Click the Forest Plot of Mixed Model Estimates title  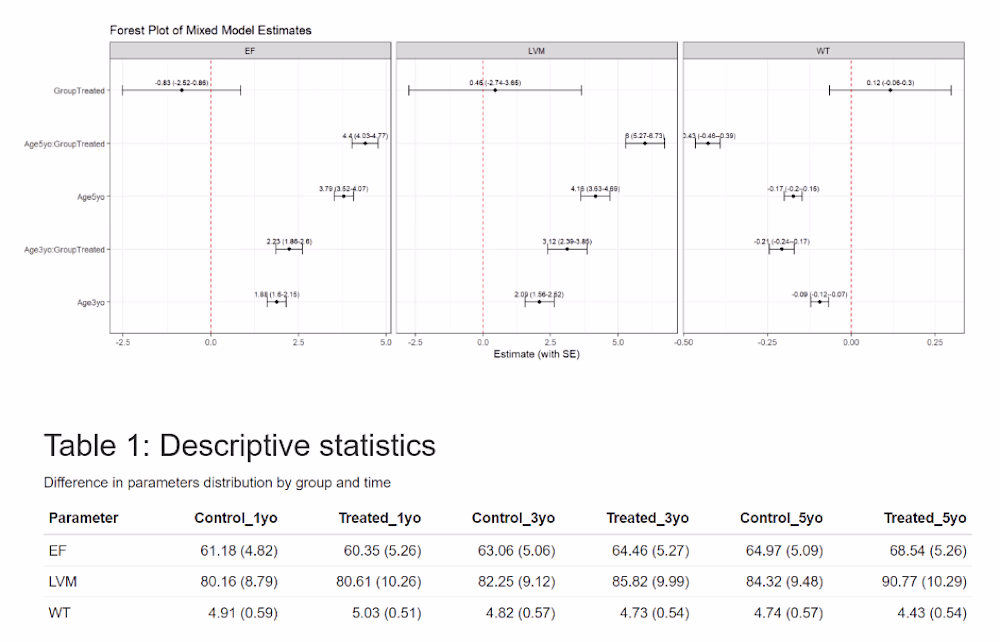210,30
